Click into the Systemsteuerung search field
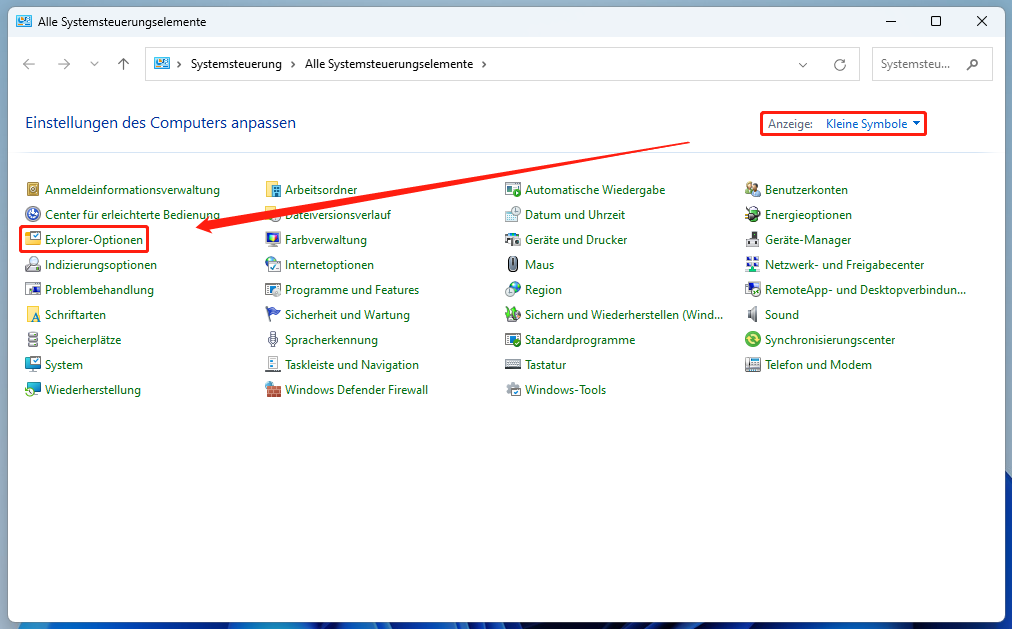Image resolution: width=1012 pixels, height=629 pixels. (918, 64)
